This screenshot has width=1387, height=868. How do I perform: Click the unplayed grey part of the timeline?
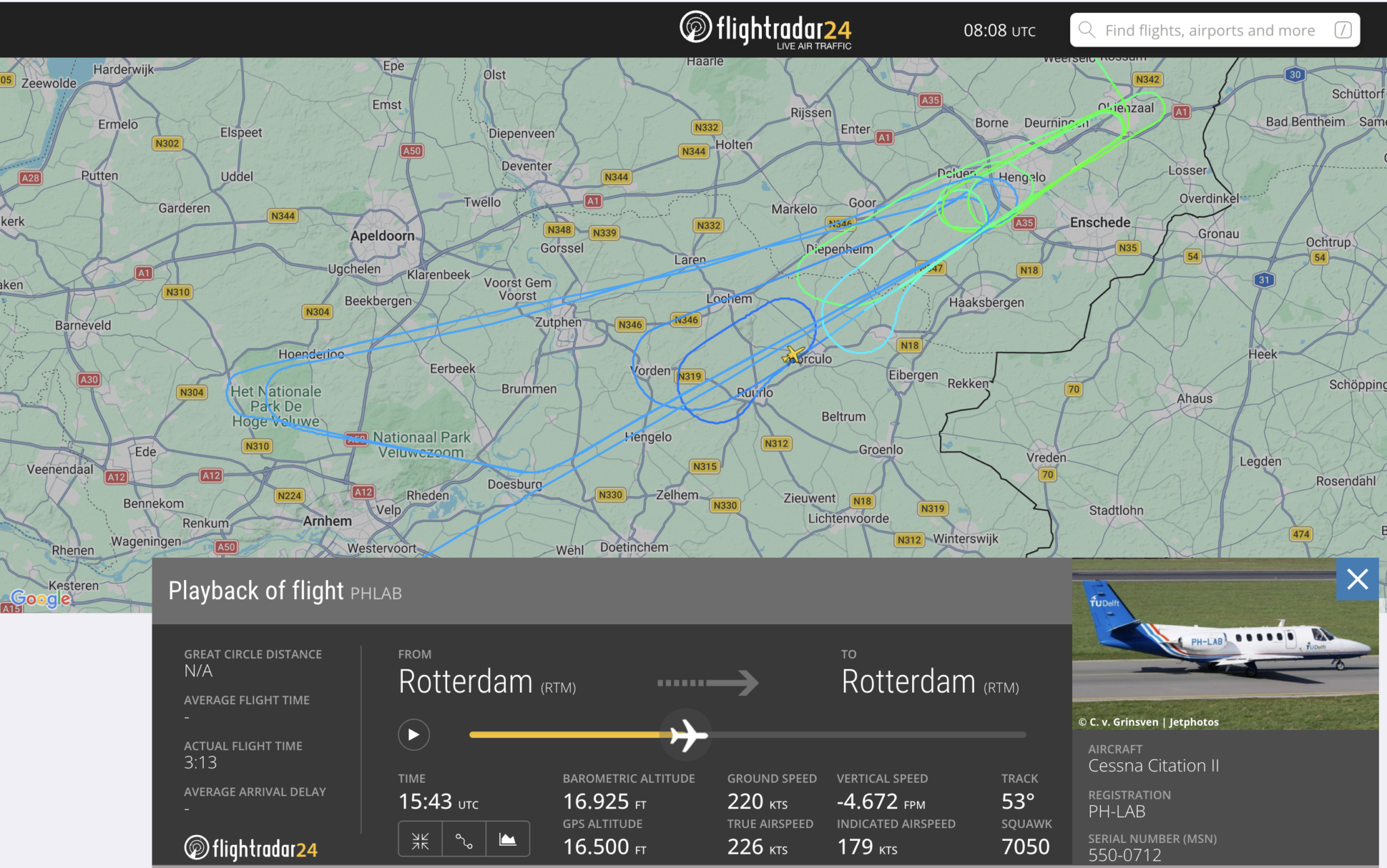(867, 735)
